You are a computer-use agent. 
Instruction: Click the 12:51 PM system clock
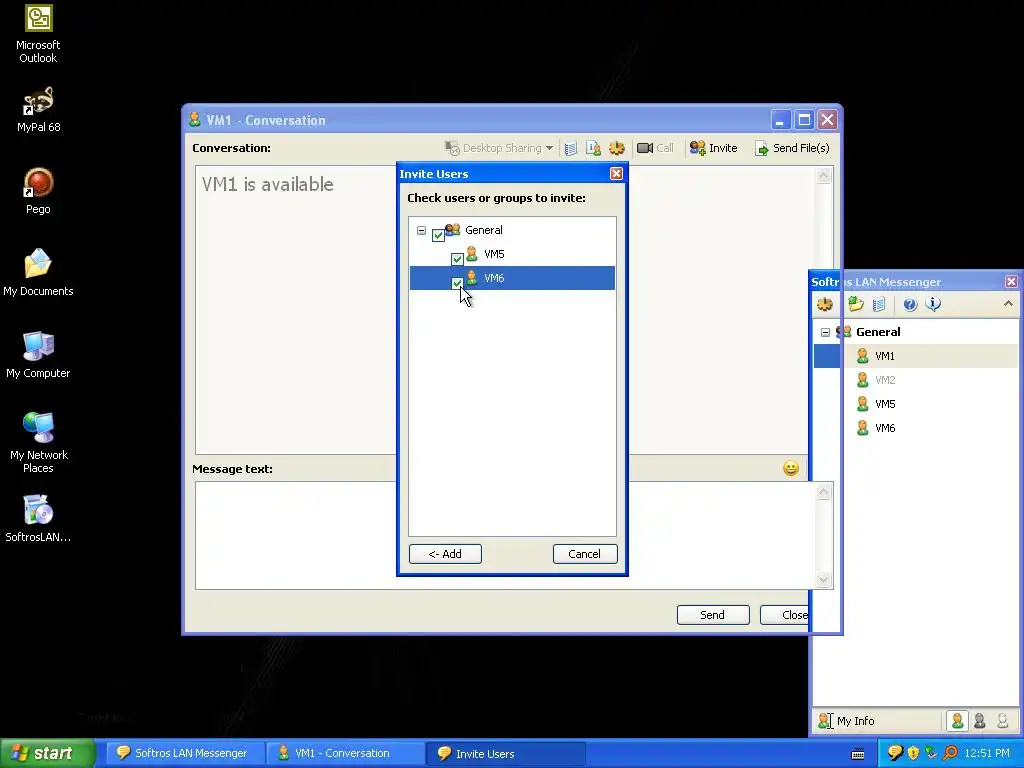(987, 754)
